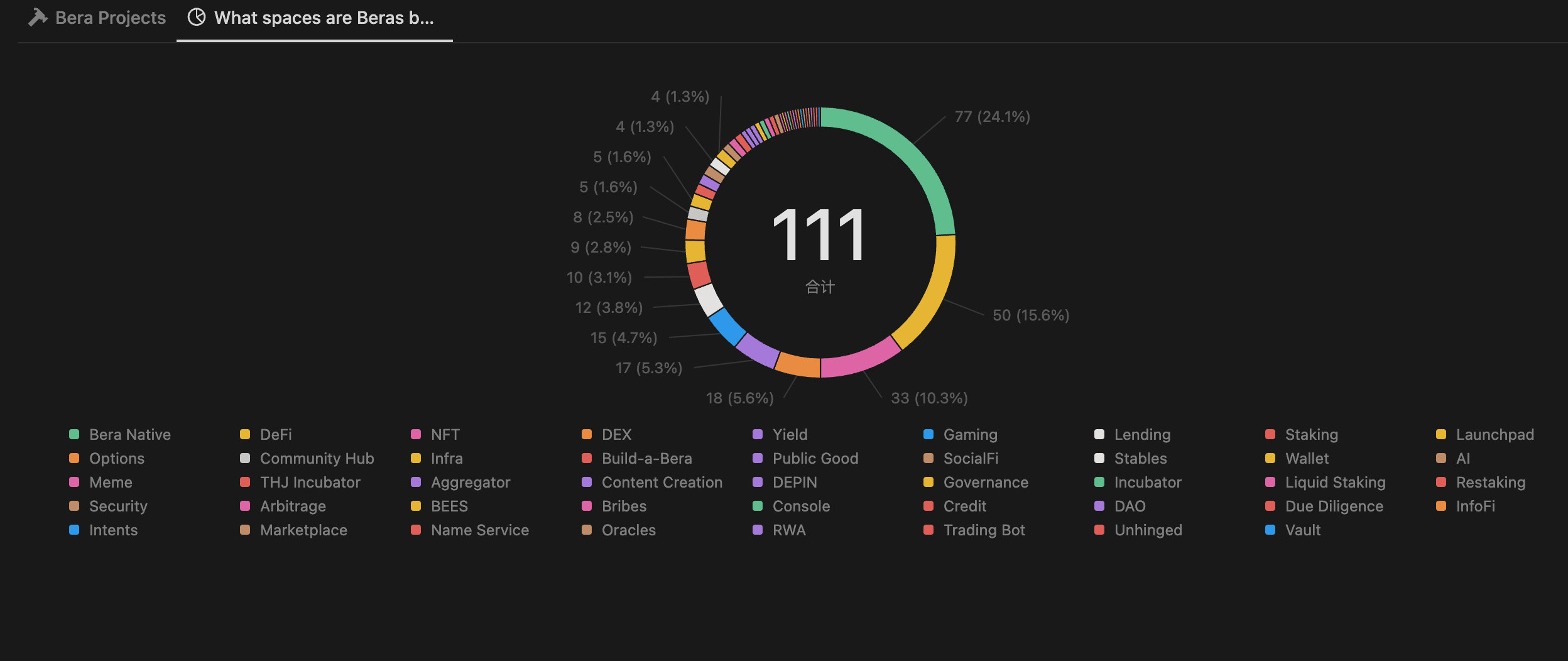
Task: Open the Bera Projects tab
Action: point(97,18)
